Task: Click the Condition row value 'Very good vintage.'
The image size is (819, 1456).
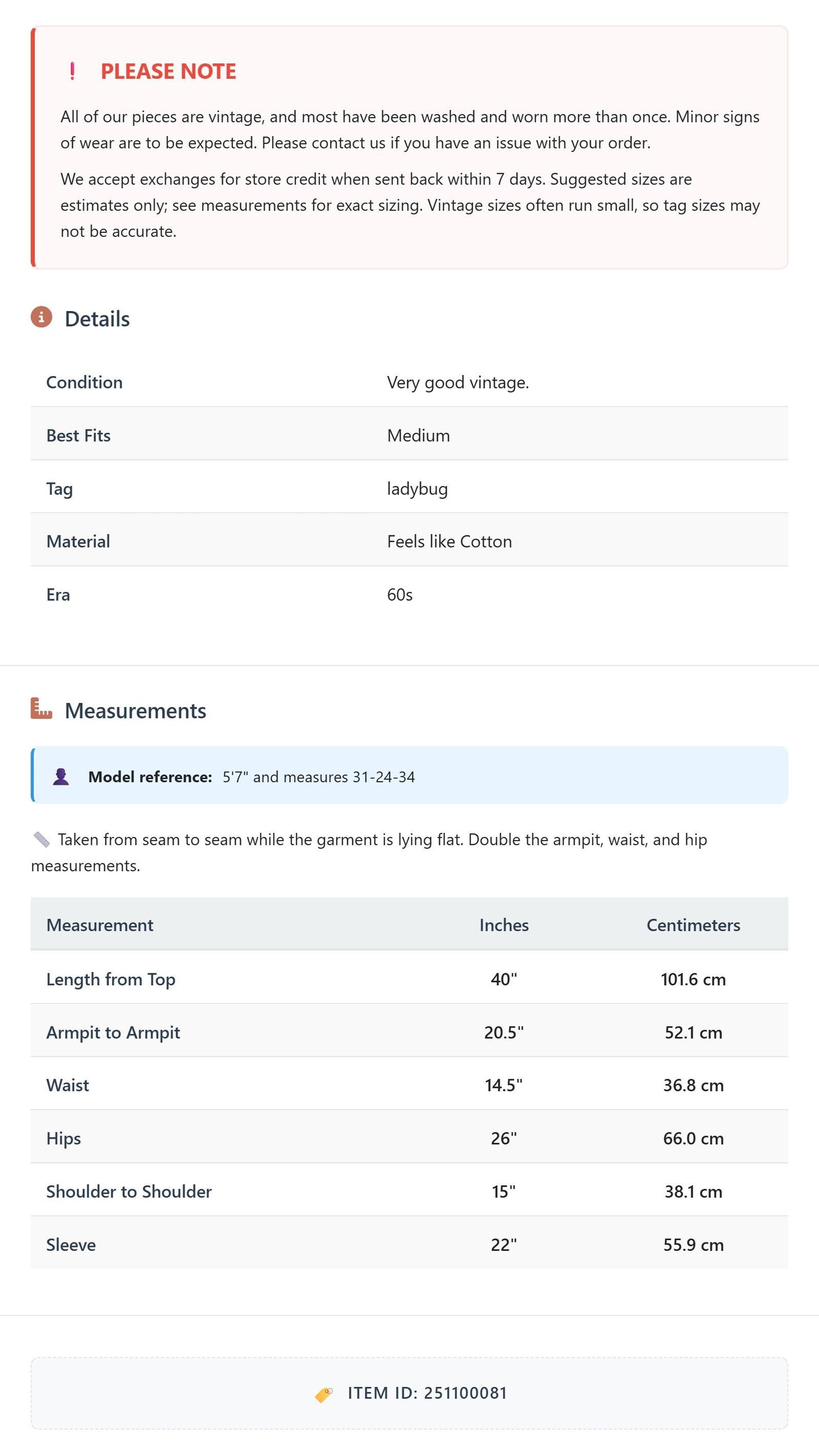Action: tap(458, 383)
